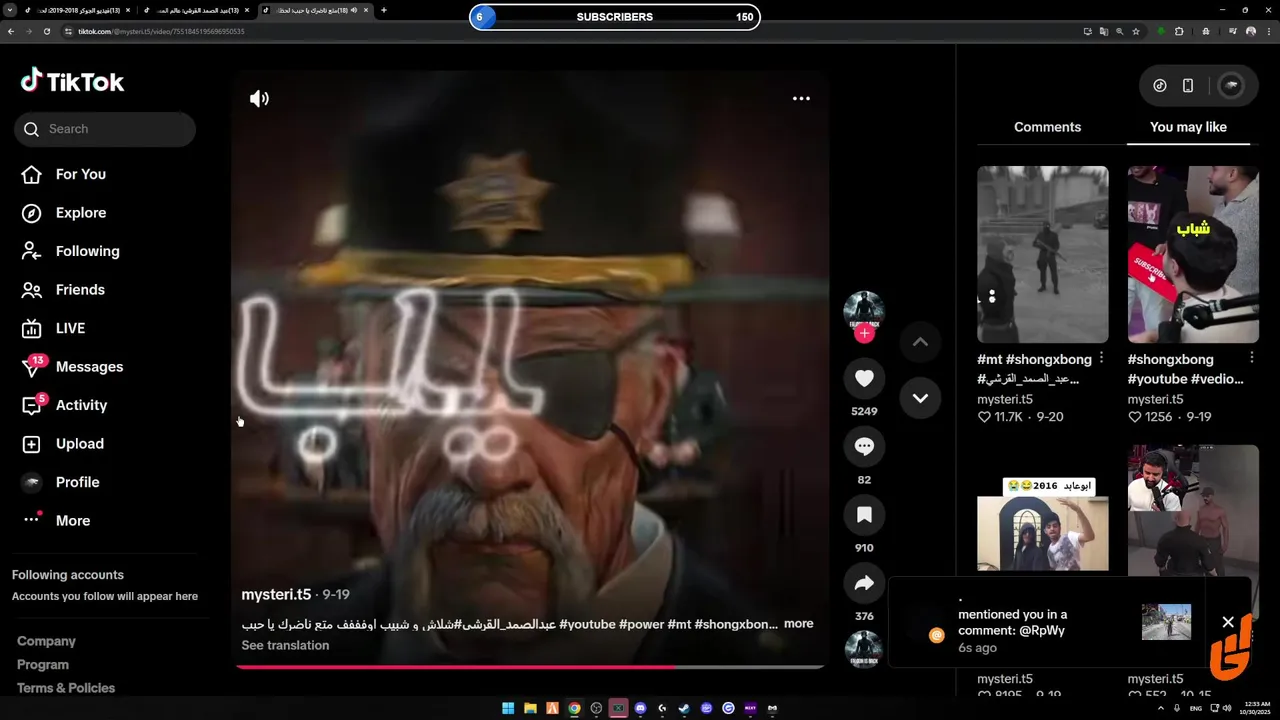
Task: Click the mysteri.t5 username under the video
Action: 276,594
